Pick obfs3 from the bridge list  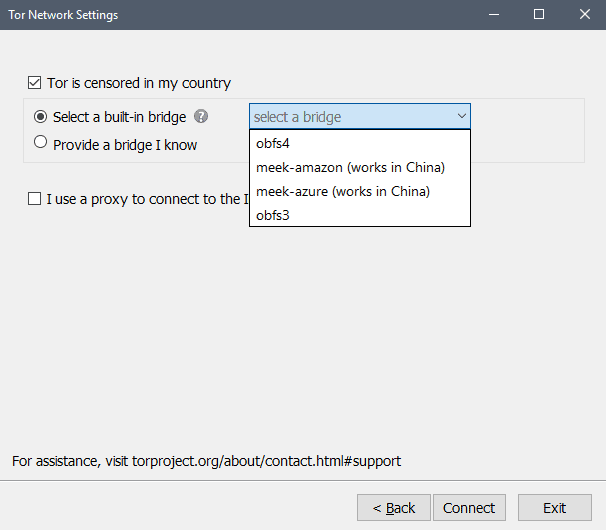click(360, 215)
